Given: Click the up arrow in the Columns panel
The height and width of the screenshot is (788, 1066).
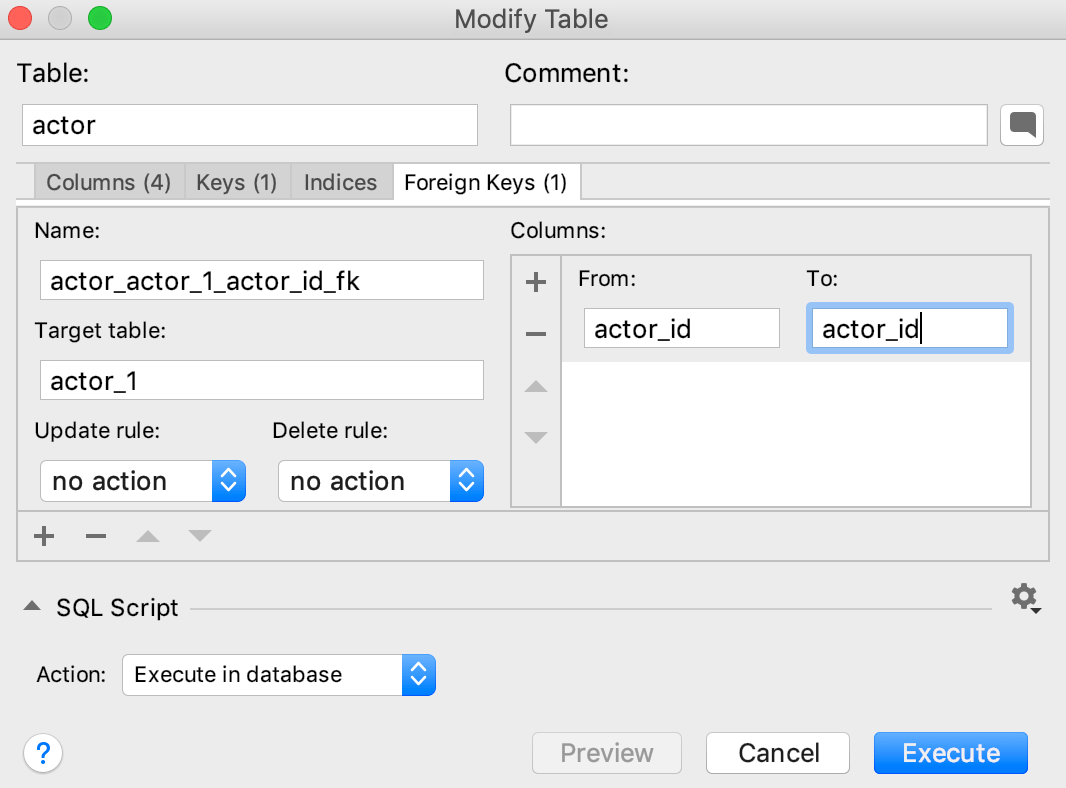Looking at the screenshot, I should [x=536, y=387].
